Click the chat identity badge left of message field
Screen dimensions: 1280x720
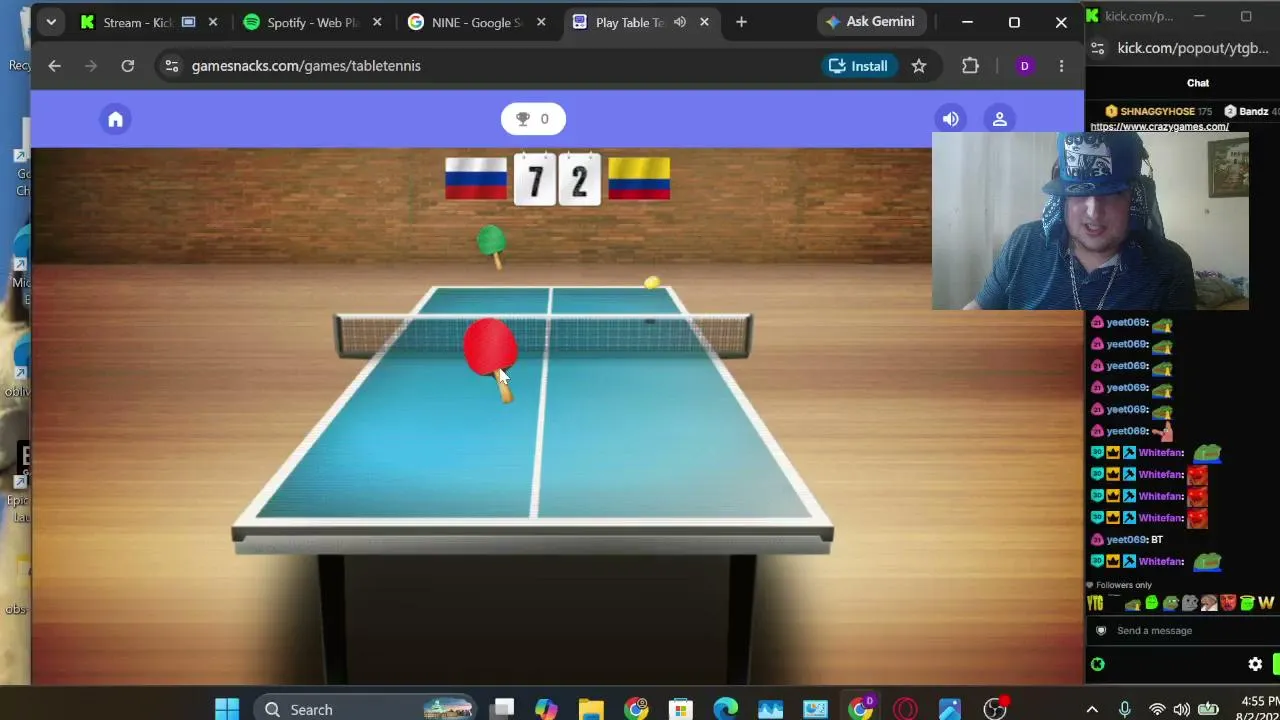1101,631
